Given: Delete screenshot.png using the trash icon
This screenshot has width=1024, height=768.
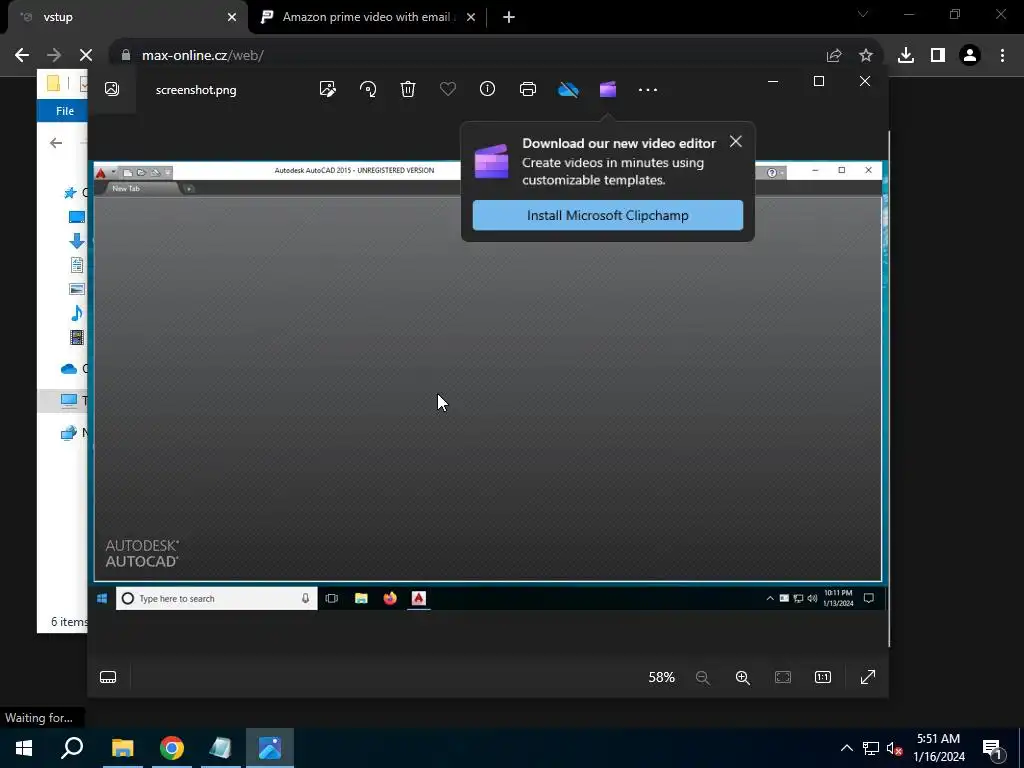Looking at the screenshot, I should coord(408,89).
